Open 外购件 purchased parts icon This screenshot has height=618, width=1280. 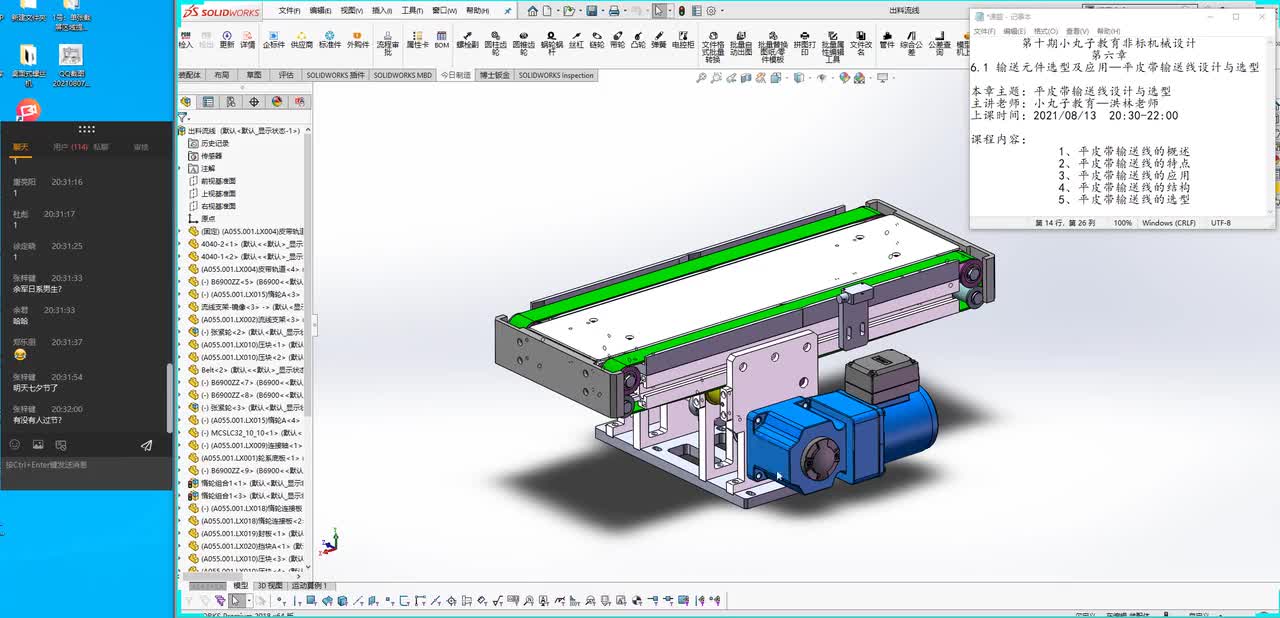tap(358, 39)
